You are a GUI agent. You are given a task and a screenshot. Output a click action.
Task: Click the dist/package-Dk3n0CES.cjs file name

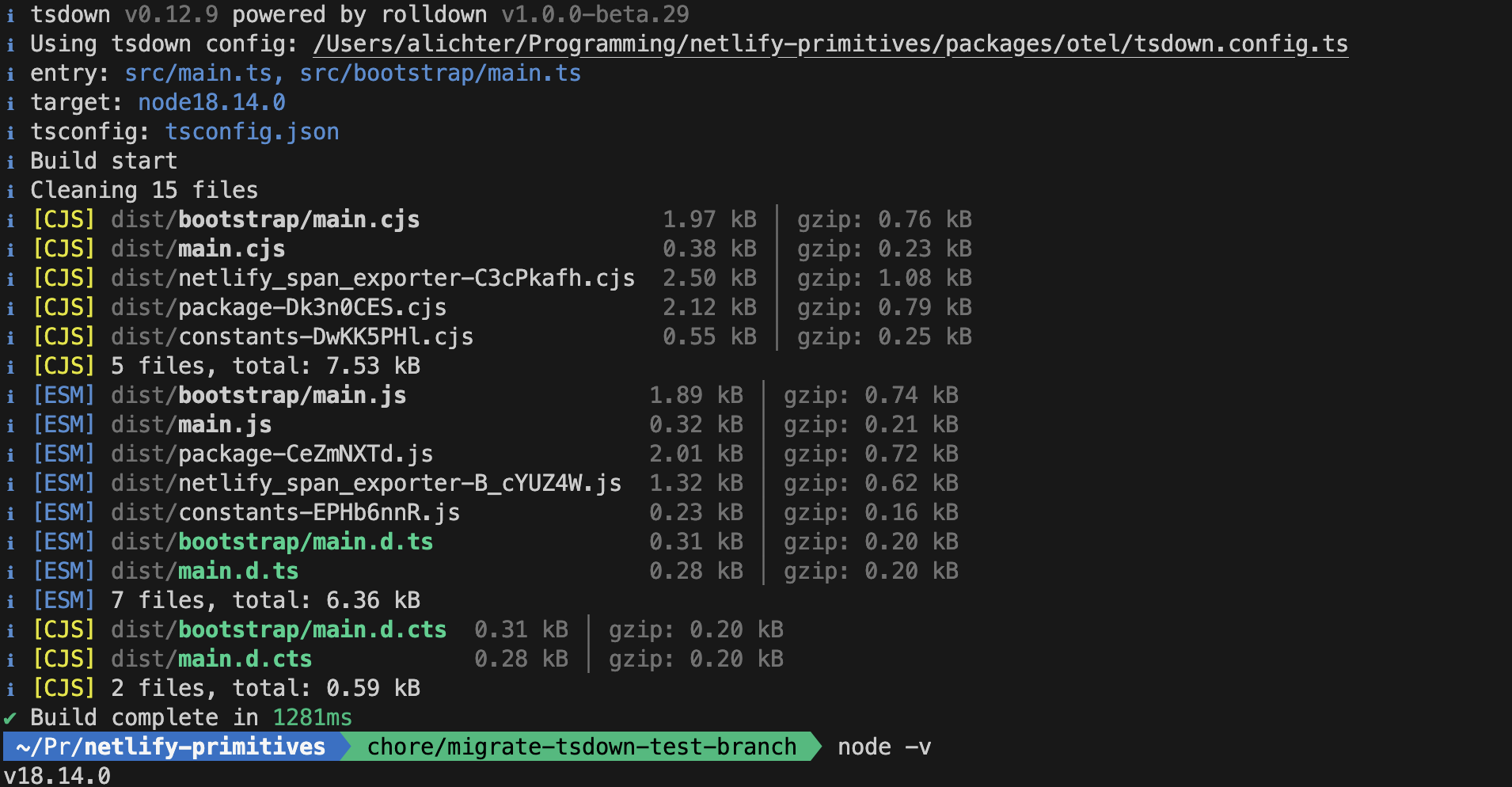279,307
